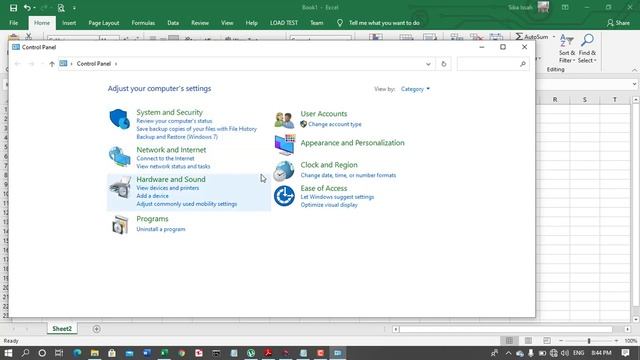The width and height of the screenshot is (640, 360).
Task: Click Change account type link
Action: [x=335, y=124]
